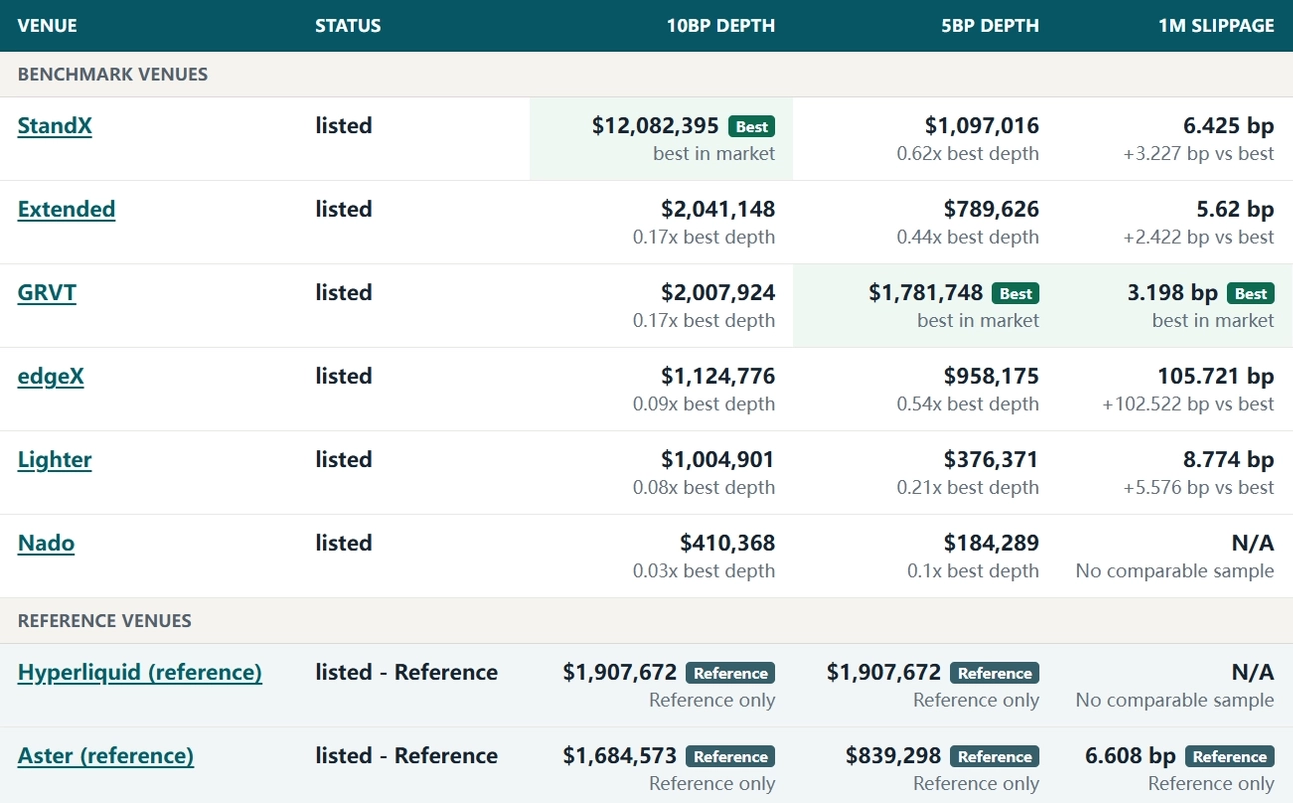Visit the edgeX venue link
Screen dimensions: 1293x803
51,376
